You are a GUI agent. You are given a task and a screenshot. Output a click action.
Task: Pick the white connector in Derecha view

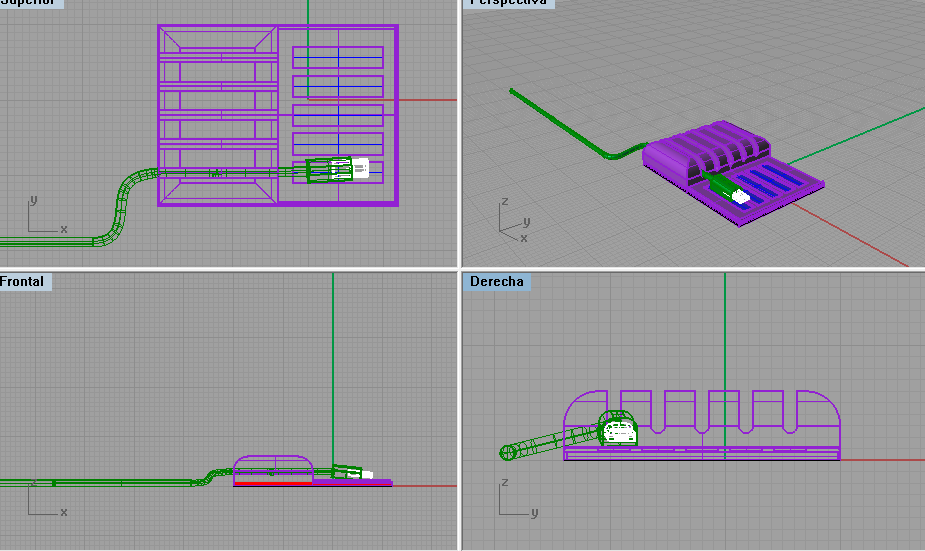[x=620, y=433]
